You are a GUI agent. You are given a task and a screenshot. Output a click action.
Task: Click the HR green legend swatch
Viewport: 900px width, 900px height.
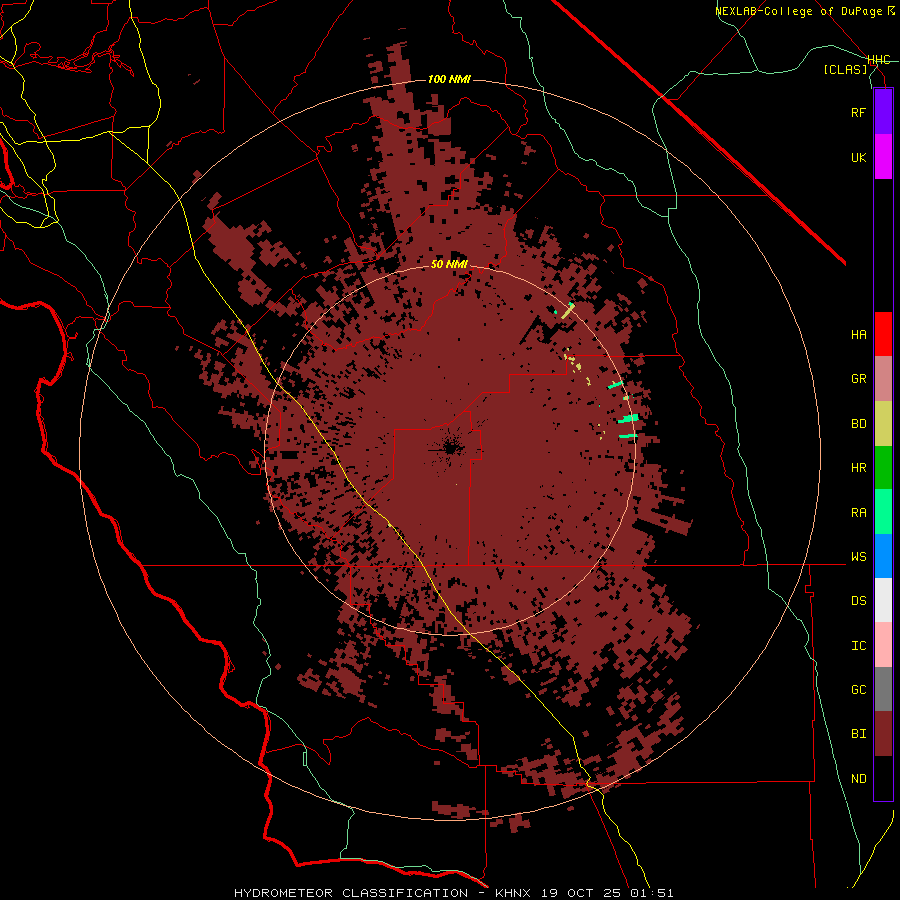883,467
